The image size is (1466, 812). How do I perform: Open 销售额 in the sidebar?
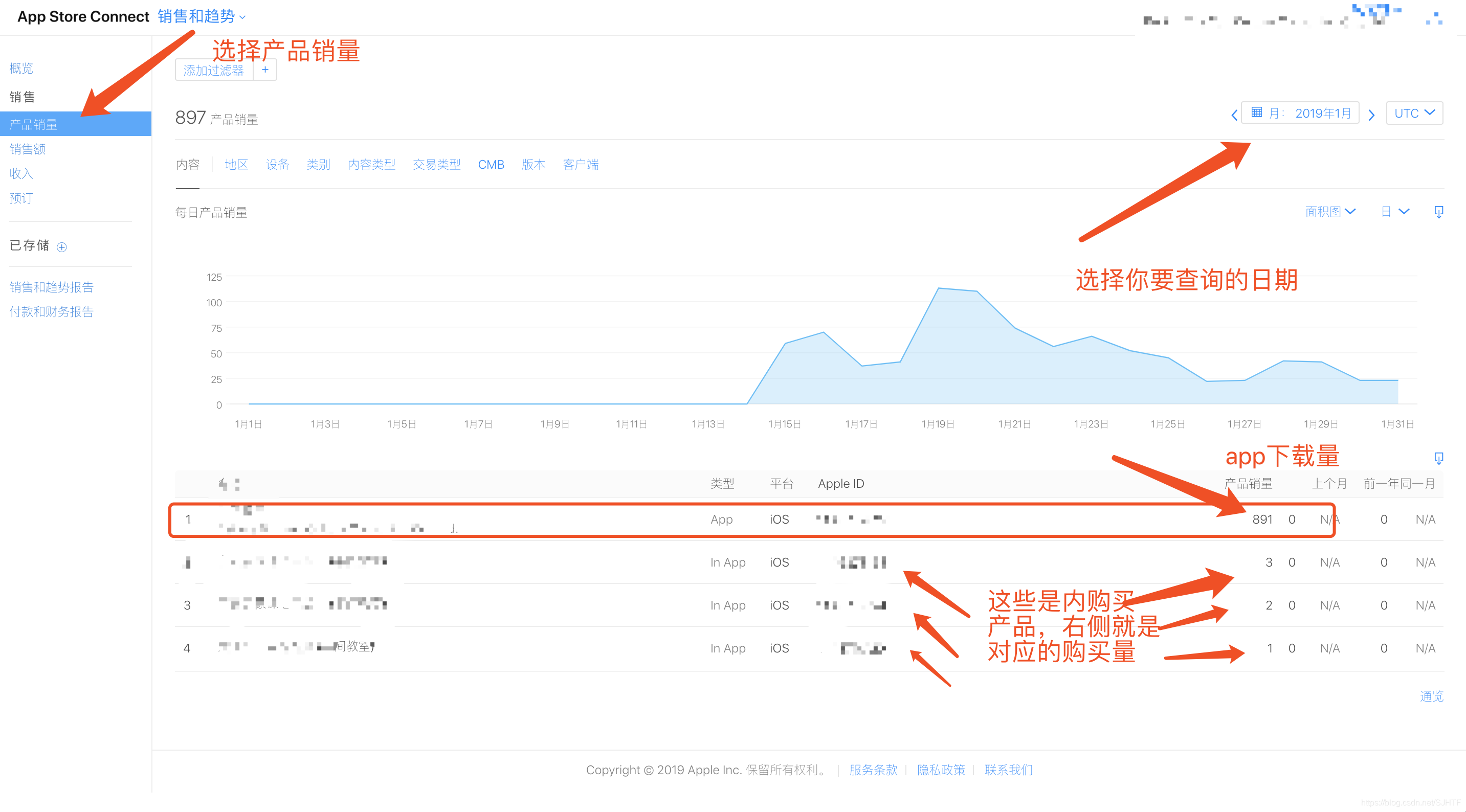pyautogui.click(x=27, y=149)
